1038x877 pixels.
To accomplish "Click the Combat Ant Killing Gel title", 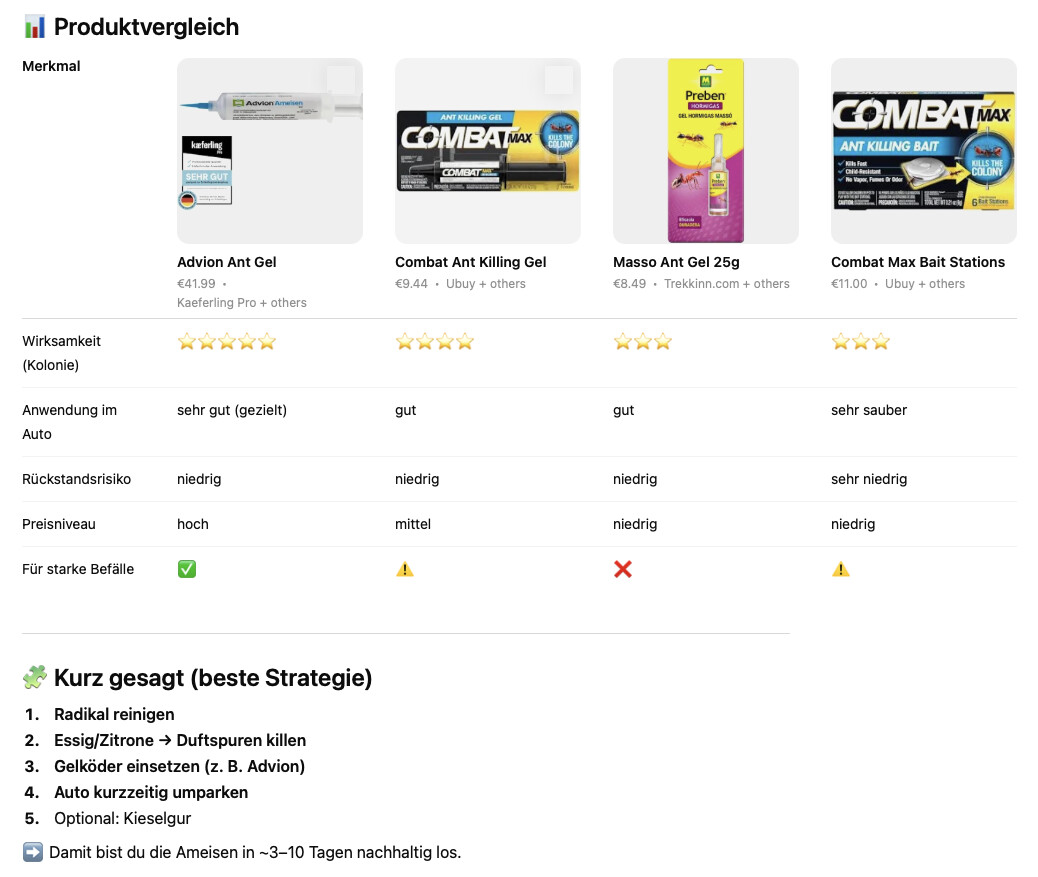I will point(471,262).
